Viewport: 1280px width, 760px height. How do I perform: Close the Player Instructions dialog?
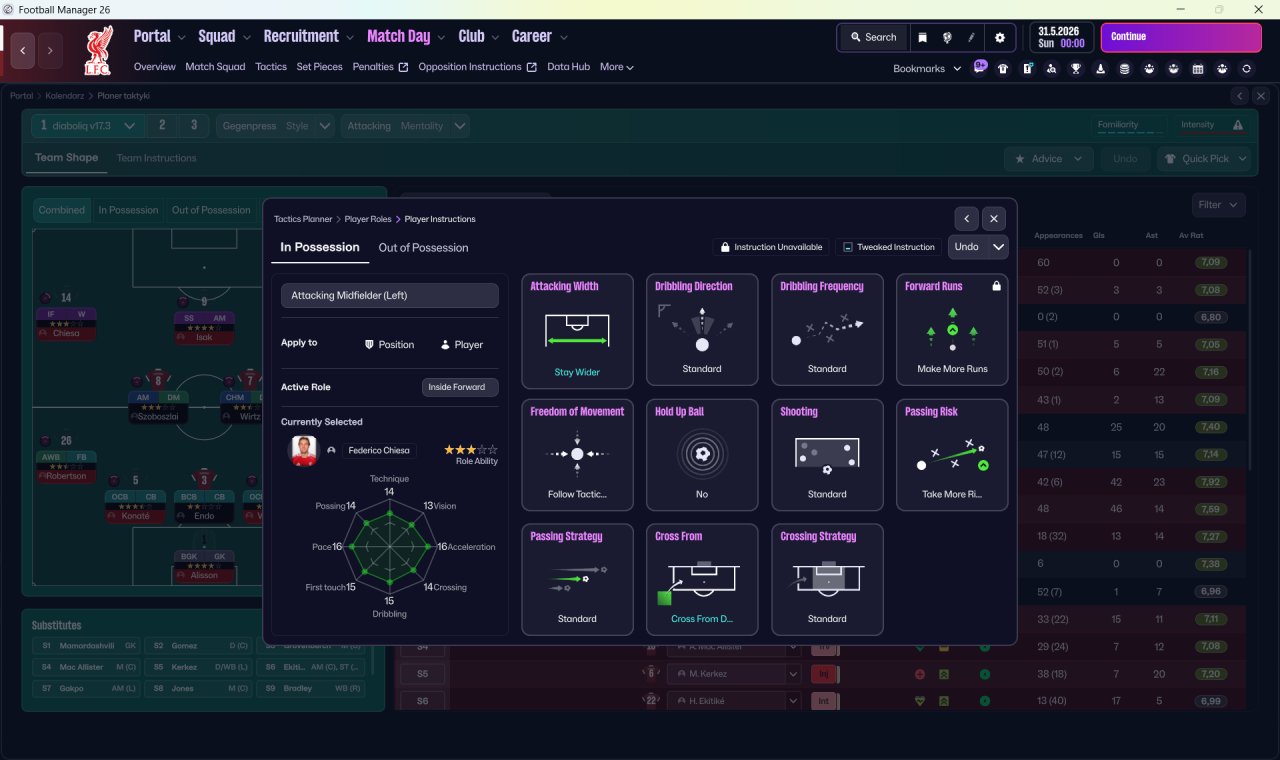point(993,218)
